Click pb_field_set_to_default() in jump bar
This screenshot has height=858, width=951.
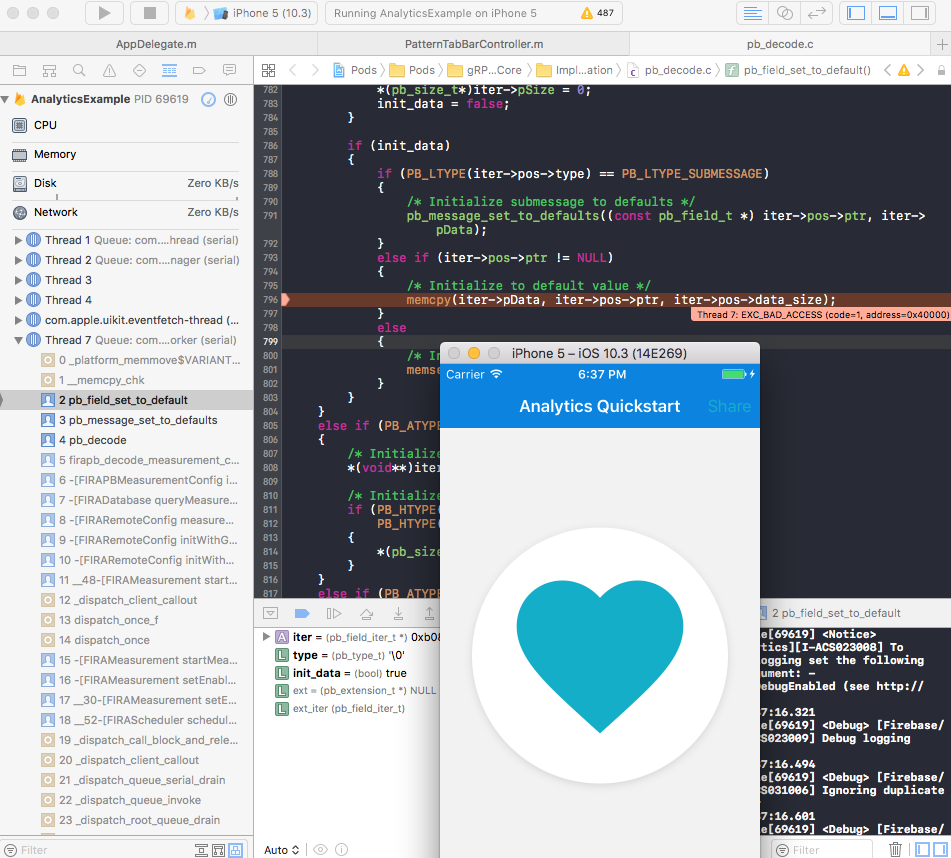(798, 70)
